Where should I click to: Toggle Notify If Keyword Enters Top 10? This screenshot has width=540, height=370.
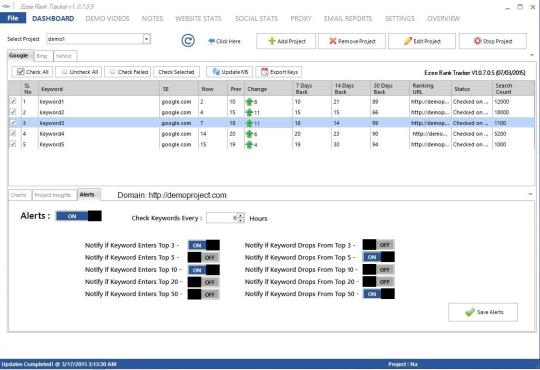point(204,270)
